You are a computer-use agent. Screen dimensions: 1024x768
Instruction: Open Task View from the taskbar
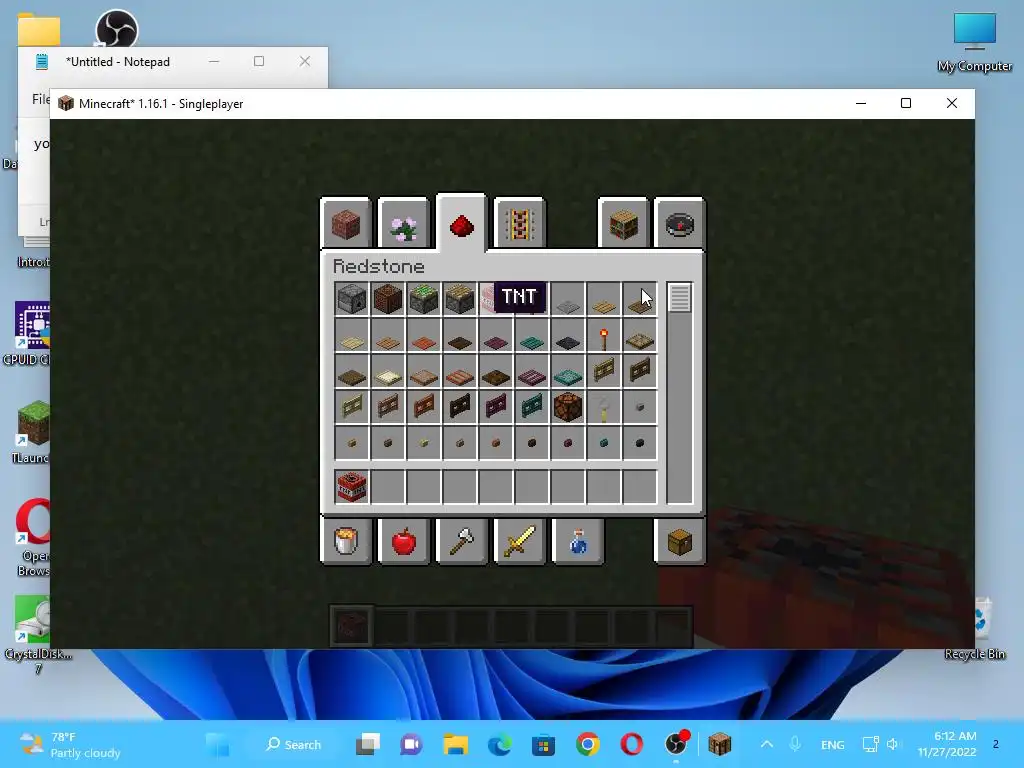368,744
